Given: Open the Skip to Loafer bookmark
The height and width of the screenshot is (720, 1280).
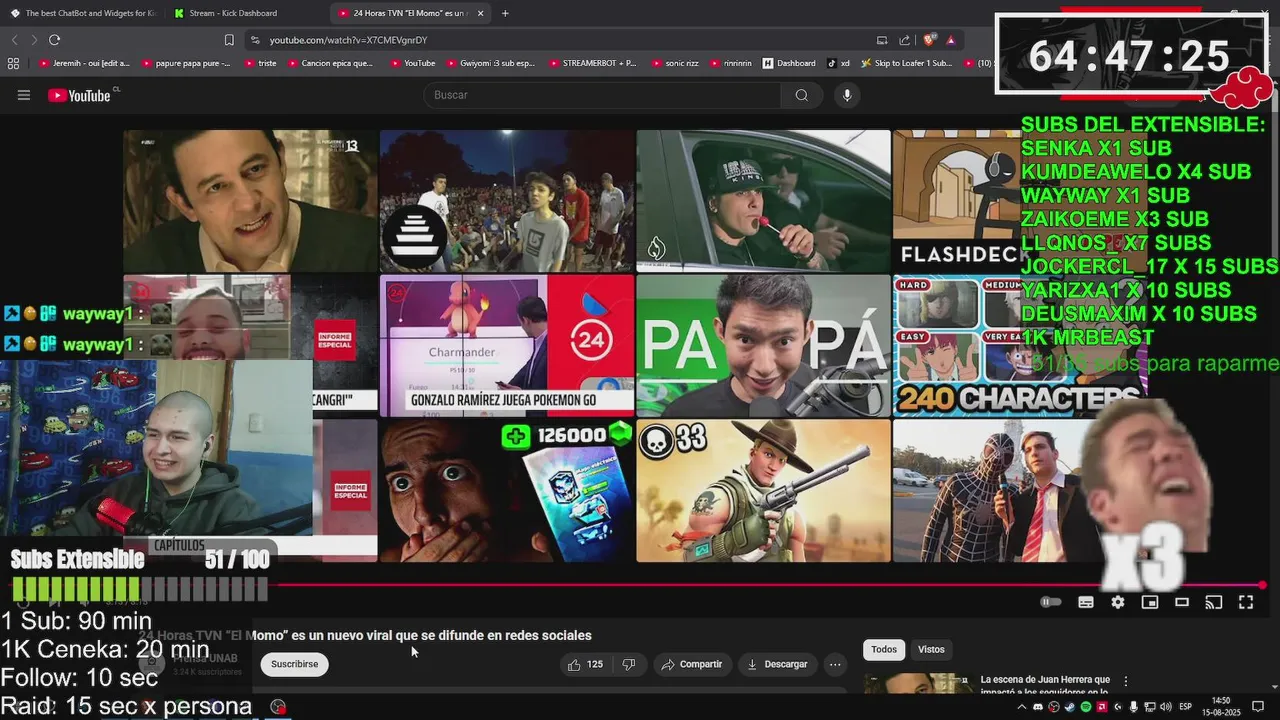Looking at the screenshot, I should coord(906,63).
